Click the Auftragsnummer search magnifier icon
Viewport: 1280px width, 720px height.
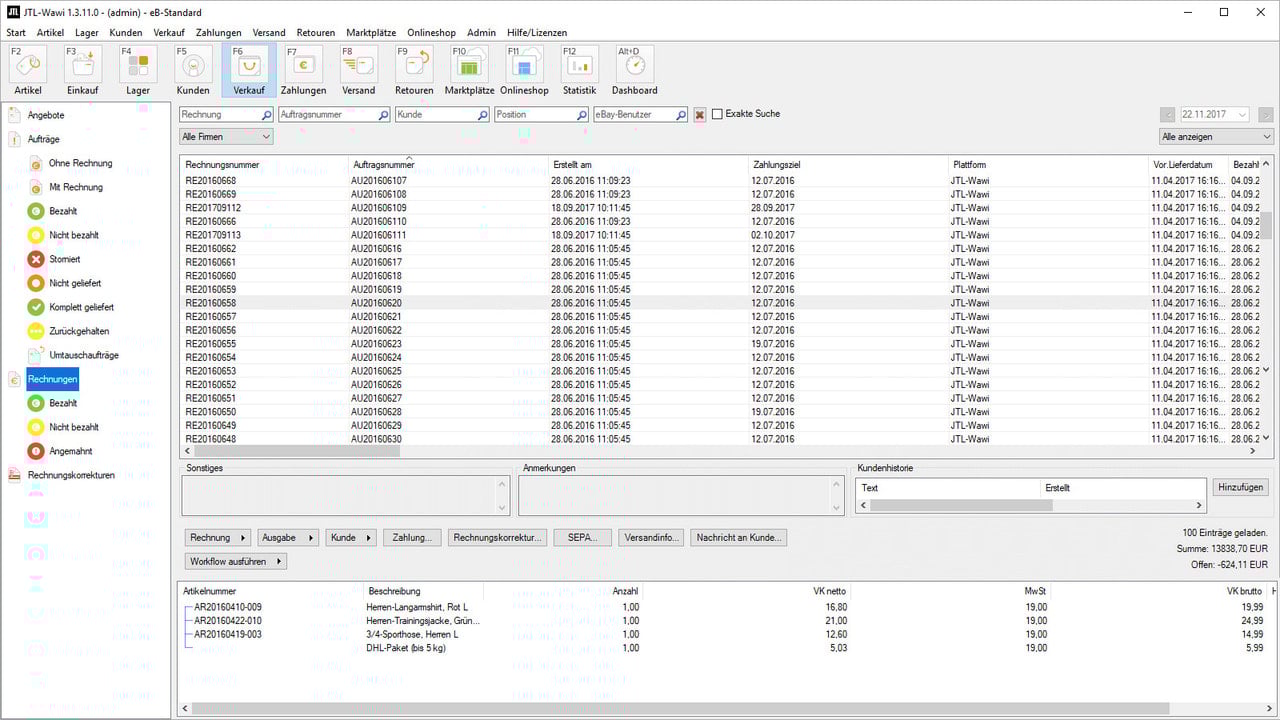(x=383, y=115)
